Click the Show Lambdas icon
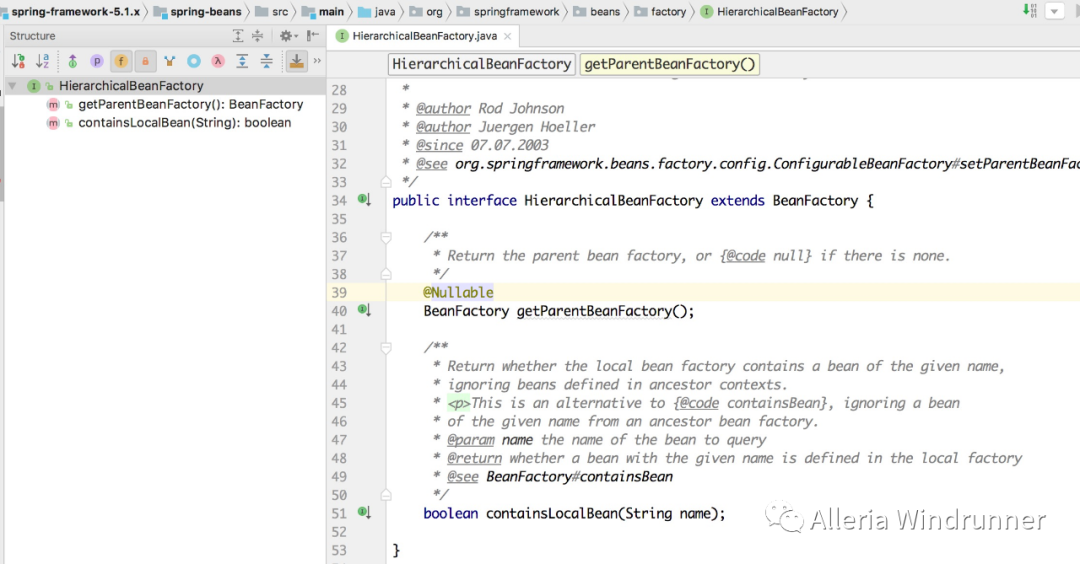This screenshot has width=1080, height=564. (x=218, y=61)
